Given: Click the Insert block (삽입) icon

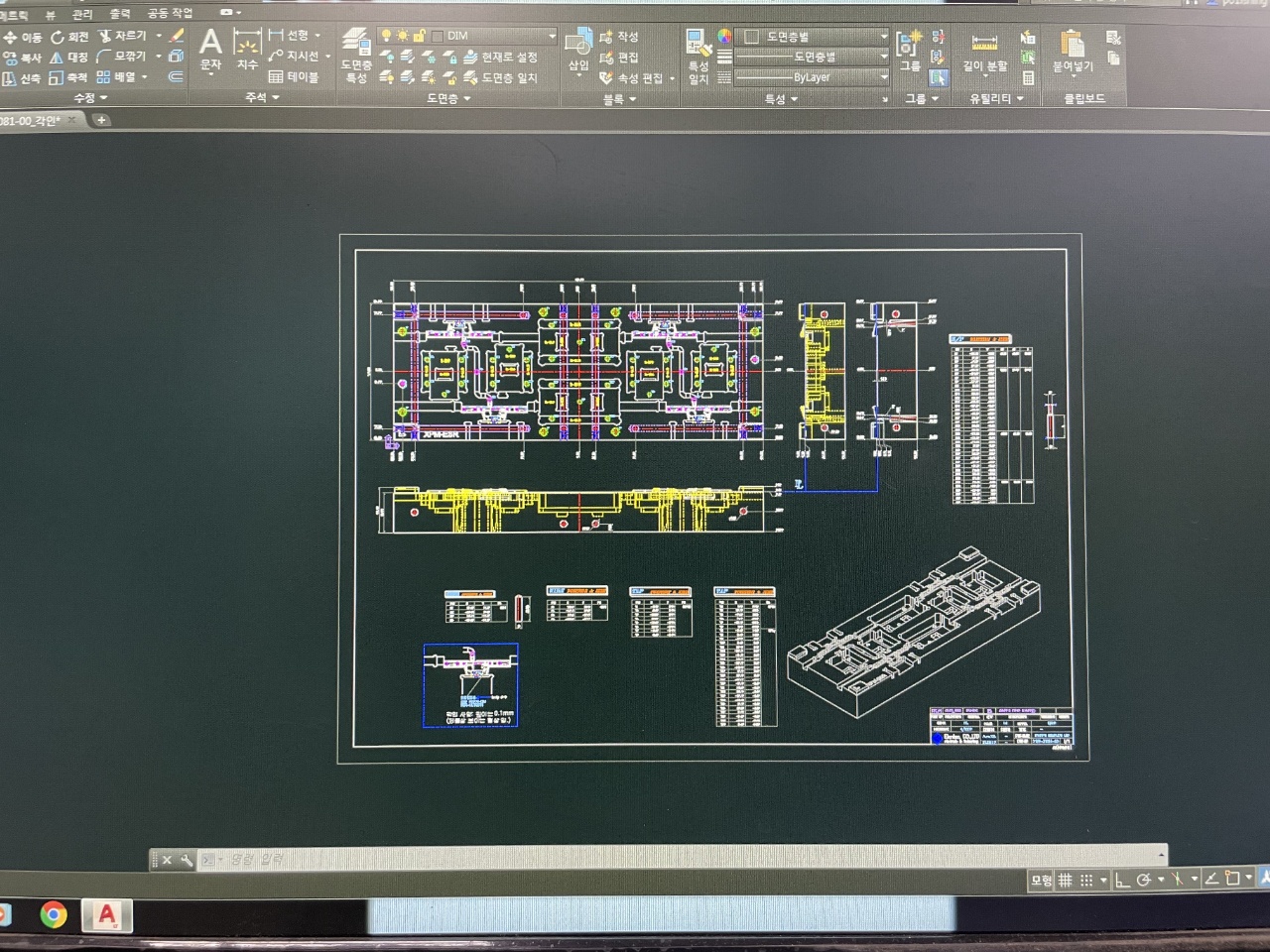Looking at the screenshot, I should point(578,50).
